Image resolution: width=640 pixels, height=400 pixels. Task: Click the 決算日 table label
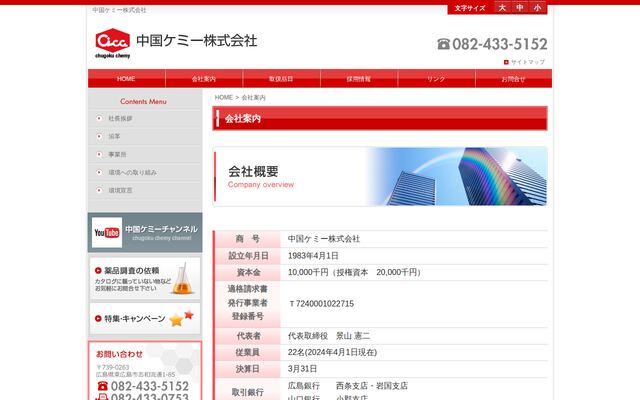(x=248, y=369)
